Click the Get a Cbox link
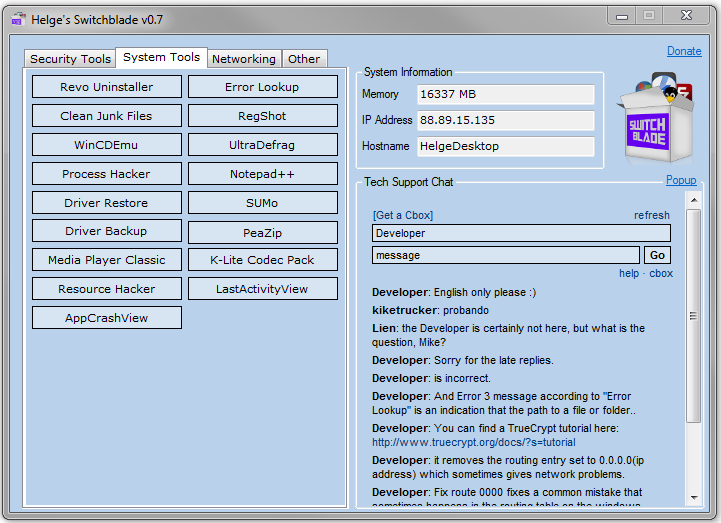 pos(403,215)
